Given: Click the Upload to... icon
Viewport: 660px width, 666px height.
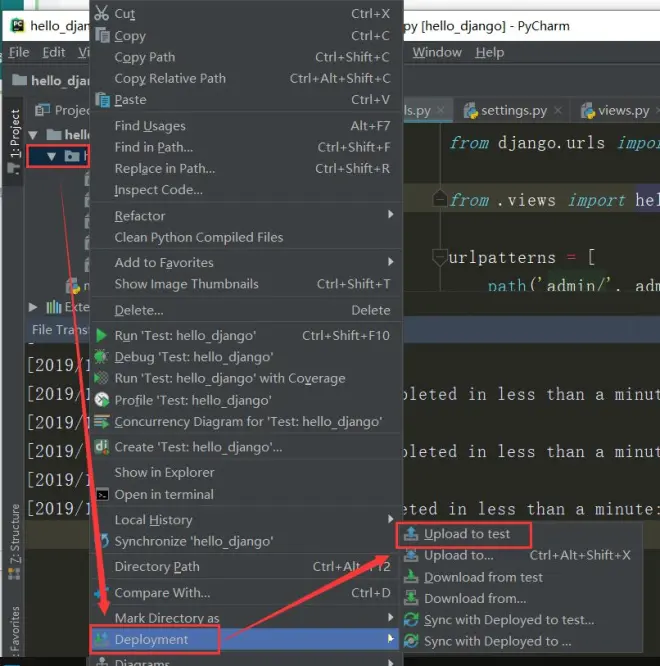Looking at the screenshot, I should (x=411, y=555).
